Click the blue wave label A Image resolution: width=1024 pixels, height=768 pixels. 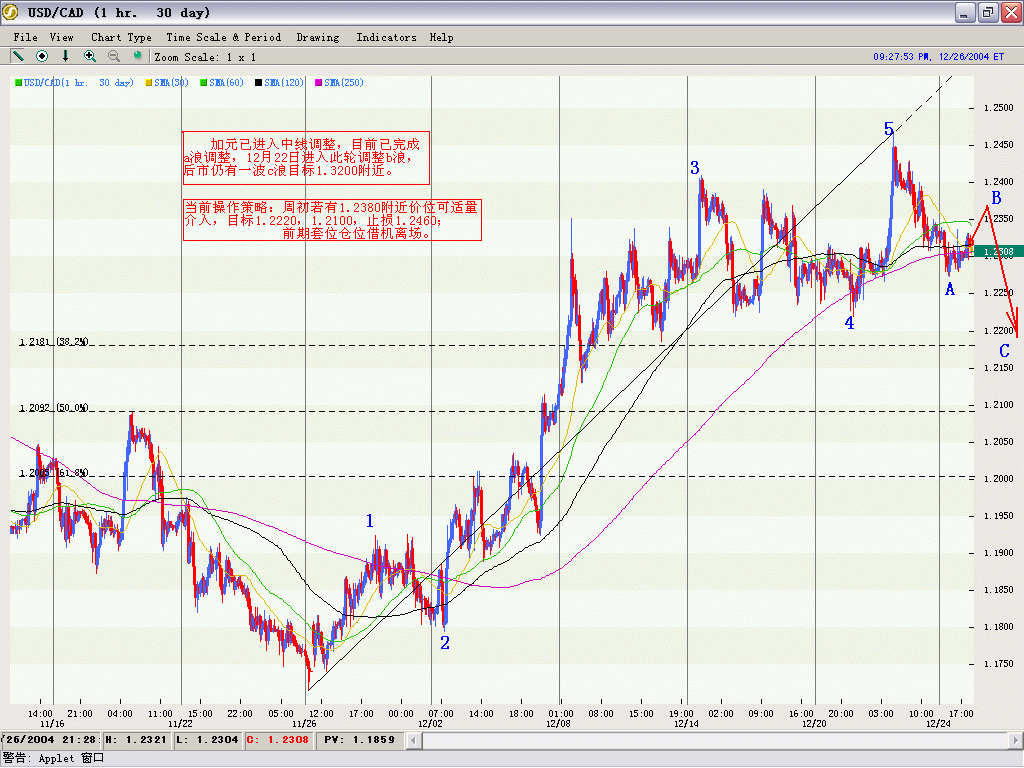click(x=950, y=289)
